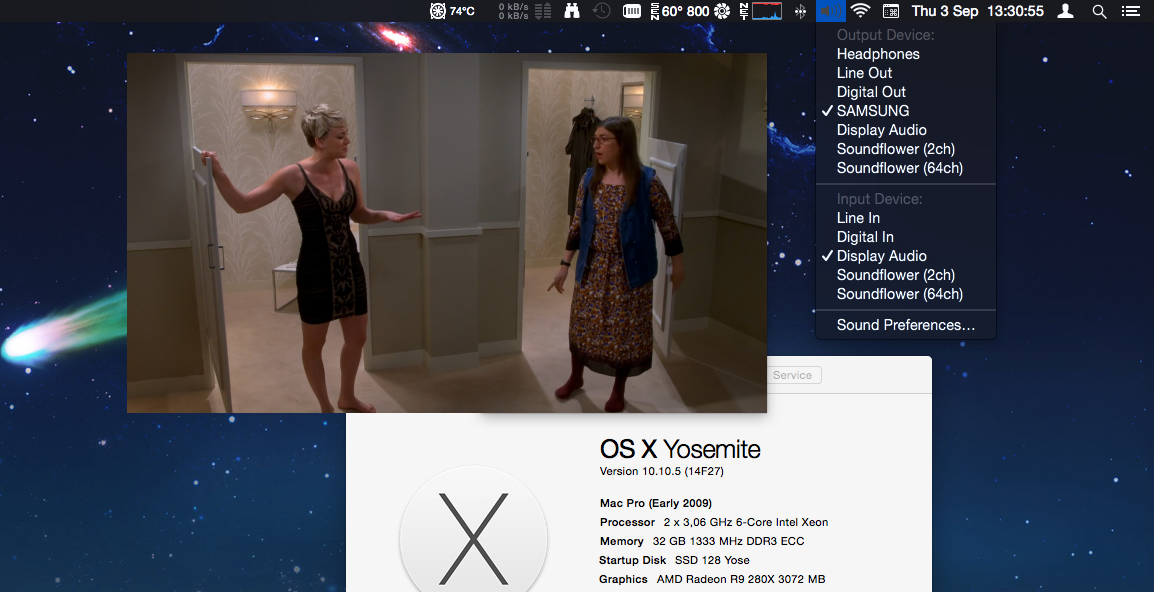Click the OS X Yosemite X logo
Viewport: 1154px width, 592px height.
[473, 529]
